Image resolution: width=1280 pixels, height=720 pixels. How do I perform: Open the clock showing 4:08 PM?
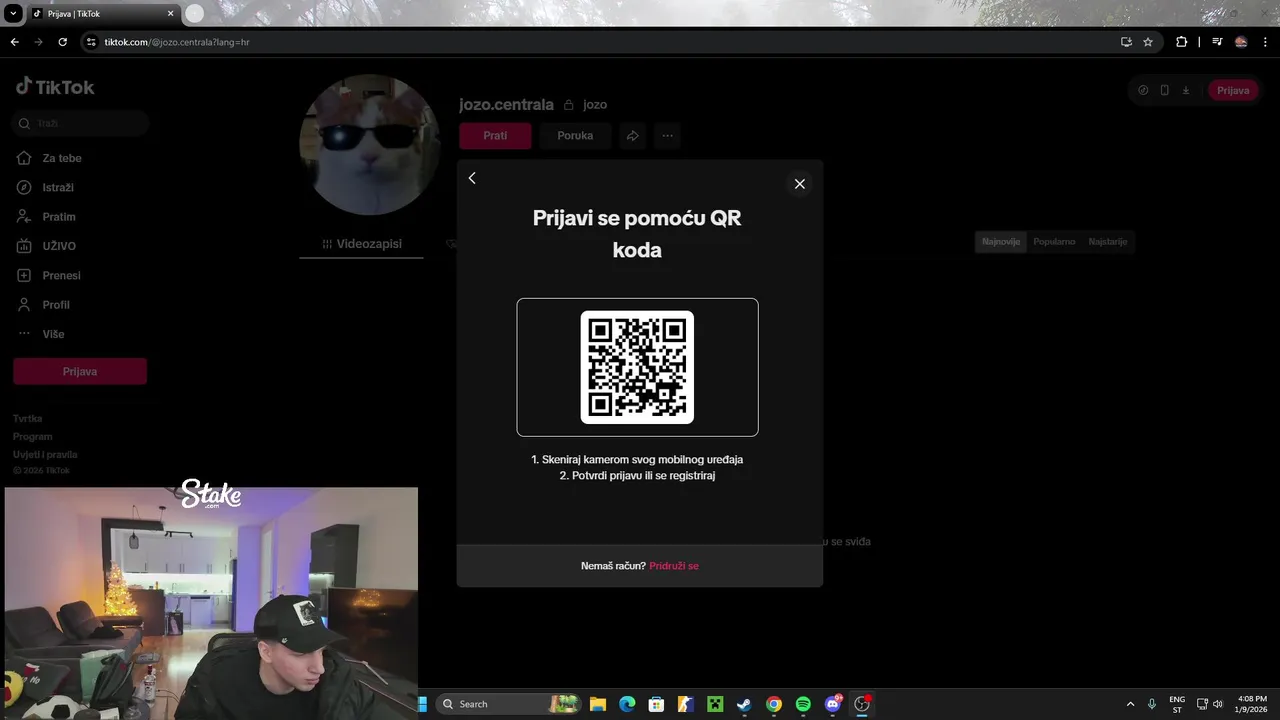(1252, 704)
